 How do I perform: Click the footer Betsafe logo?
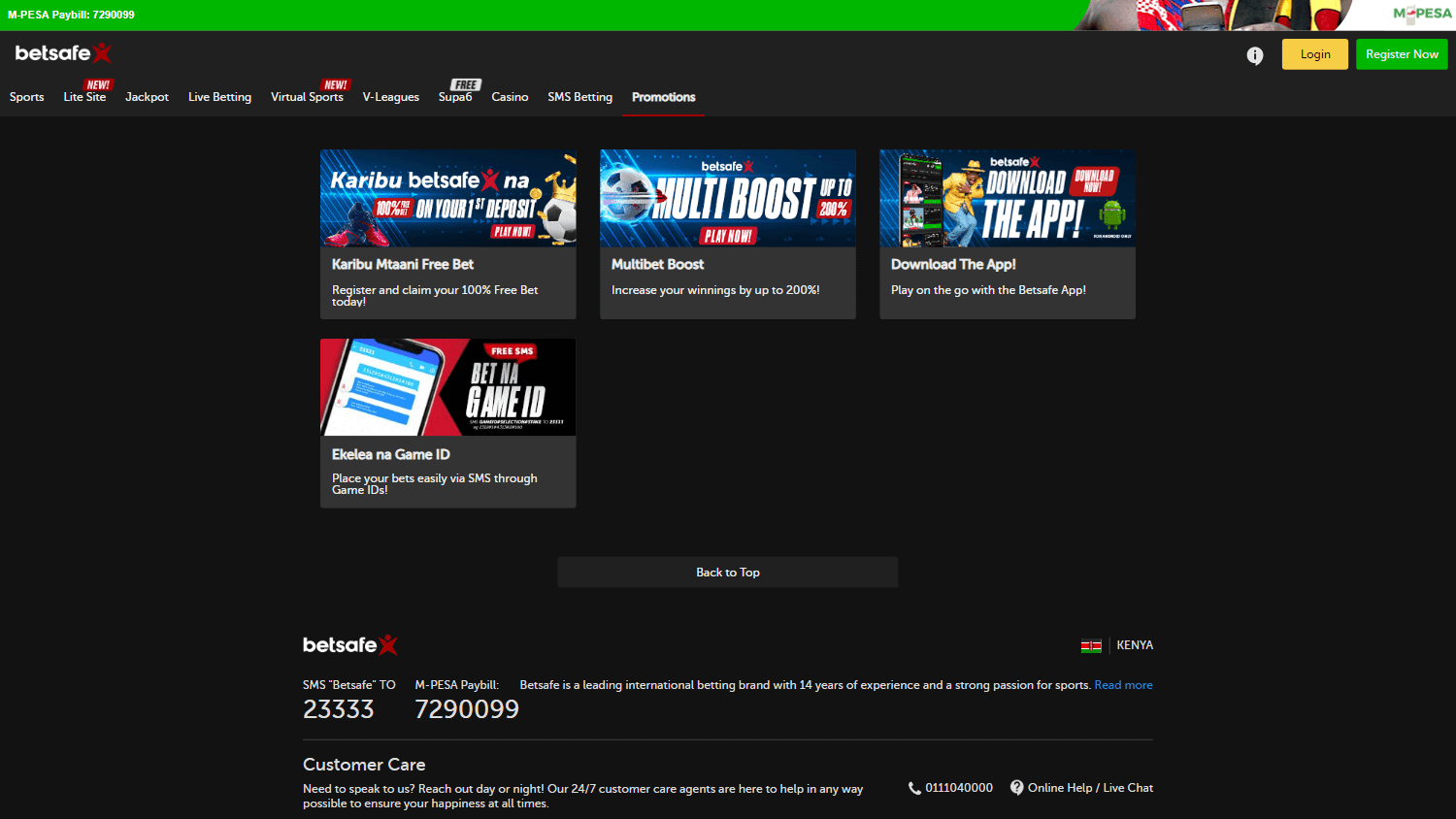click(x=350, y=645)
